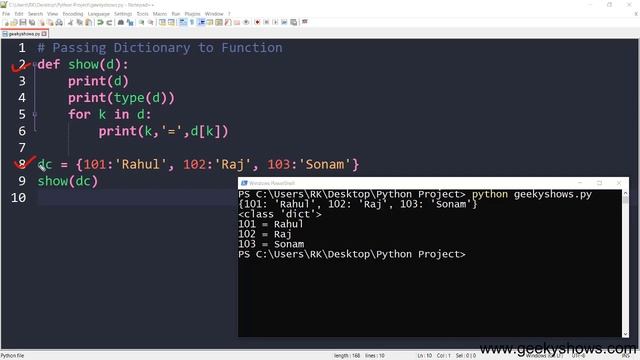Undo the last edit via green arrow

[x=100, y=22]
